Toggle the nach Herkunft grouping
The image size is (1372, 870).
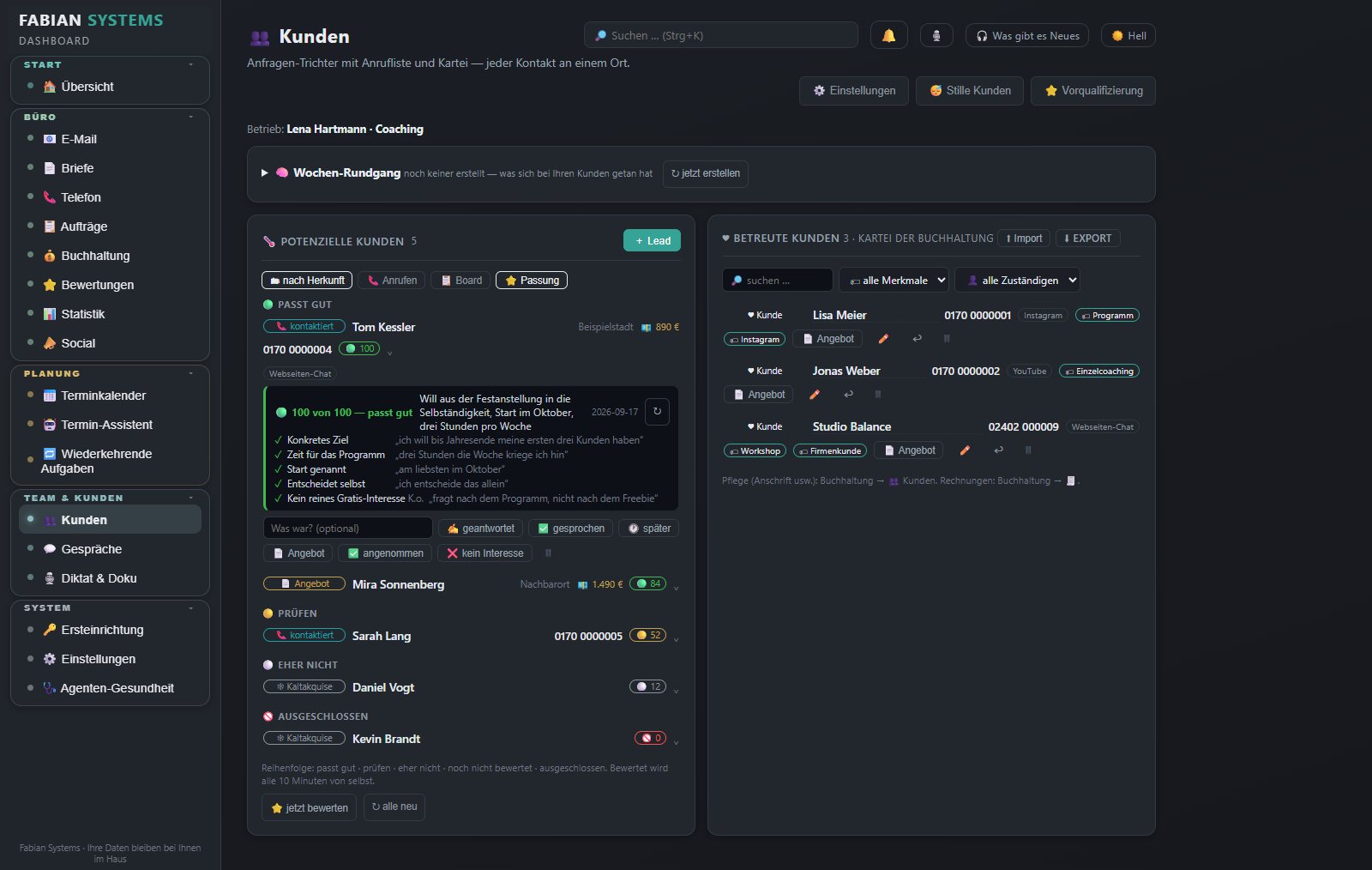click(307, 281)
